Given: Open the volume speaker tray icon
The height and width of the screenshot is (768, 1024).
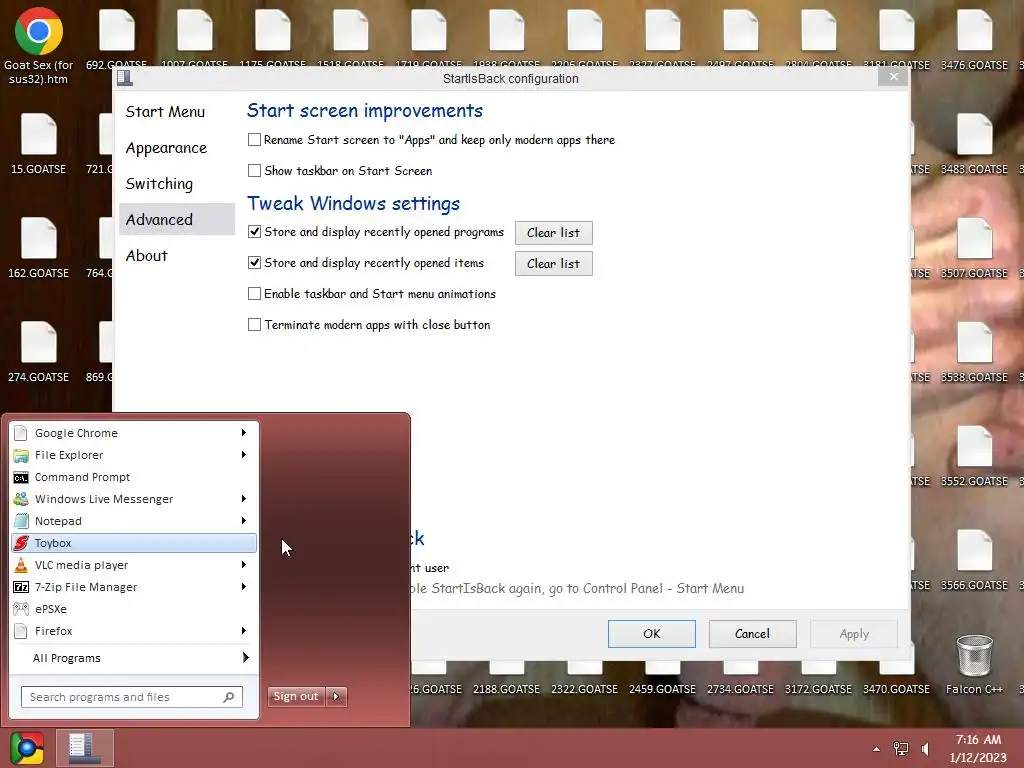Looking at the screenshot, I should pos(925,748).
